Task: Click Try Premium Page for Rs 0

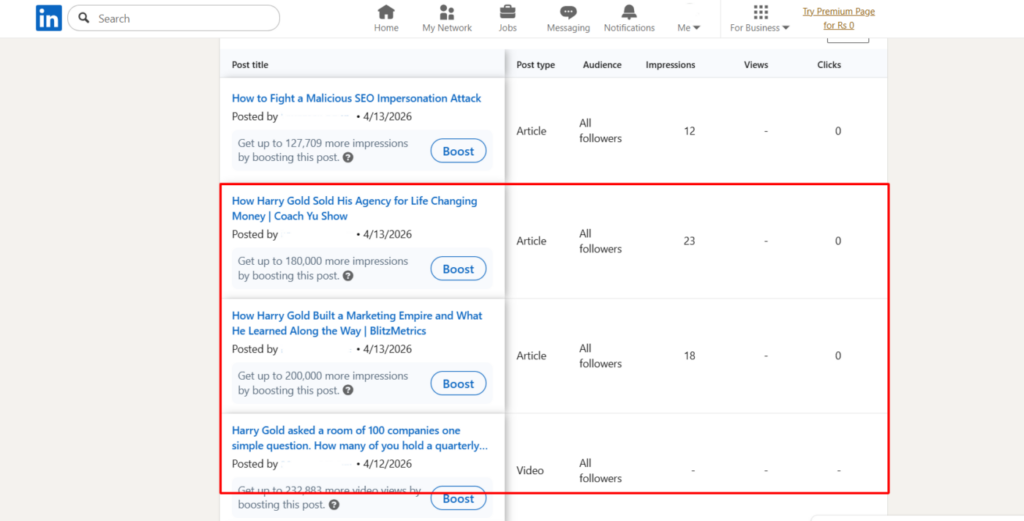Action: (x=839, y=18)
